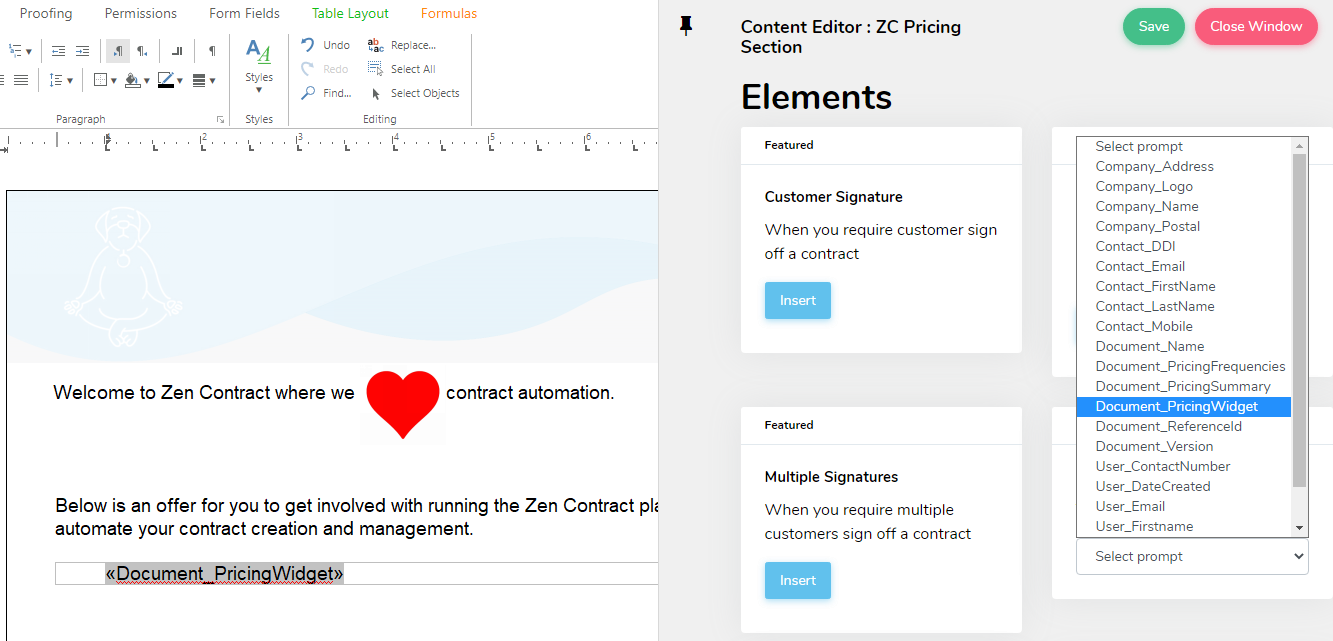The image size is (1333, 641).
Task: Toggle show paragraph marks
Action: [x=212, y=51]
